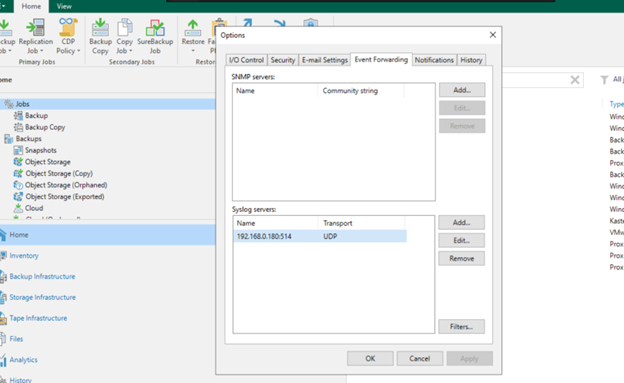Click the Object Storage (Copy) icon
The width and height of the screenshot is (624, 383).
[18, 173]
